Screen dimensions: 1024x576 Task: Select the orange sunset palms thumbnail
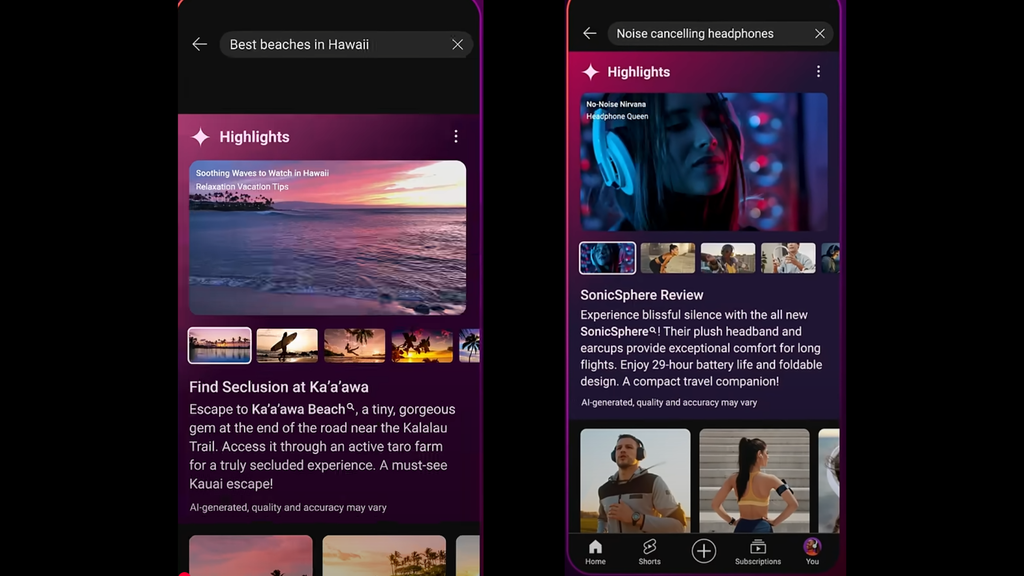pos(422,345)
